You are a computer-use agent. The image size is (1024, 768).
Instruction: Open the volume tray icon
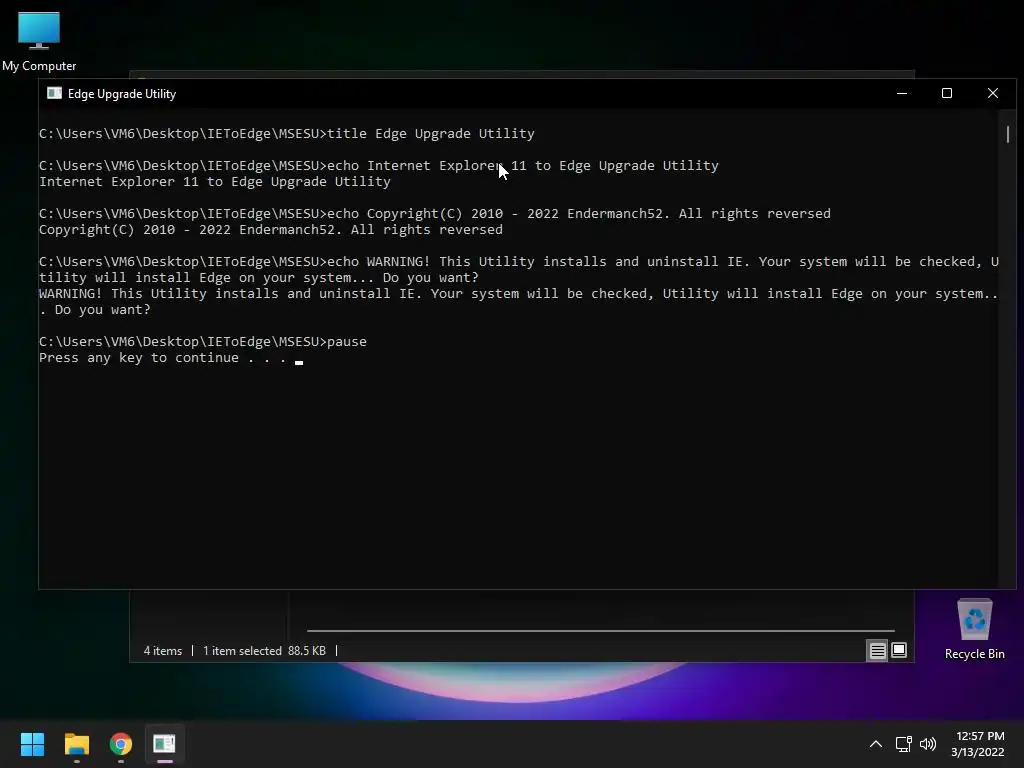928,744
